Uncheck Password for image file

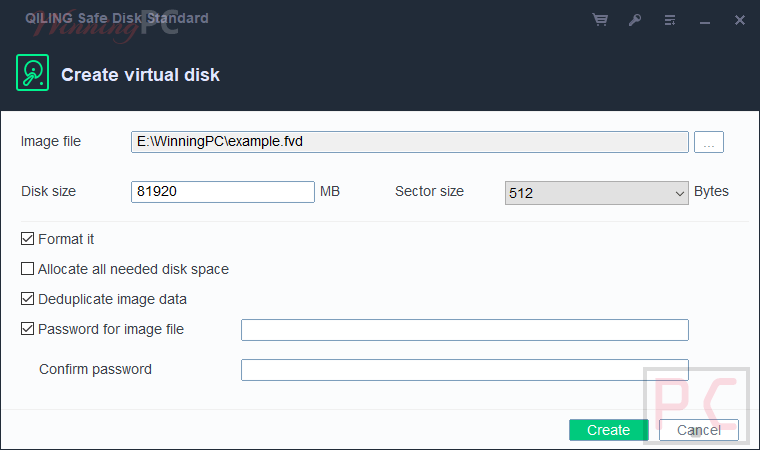point(28,329)
